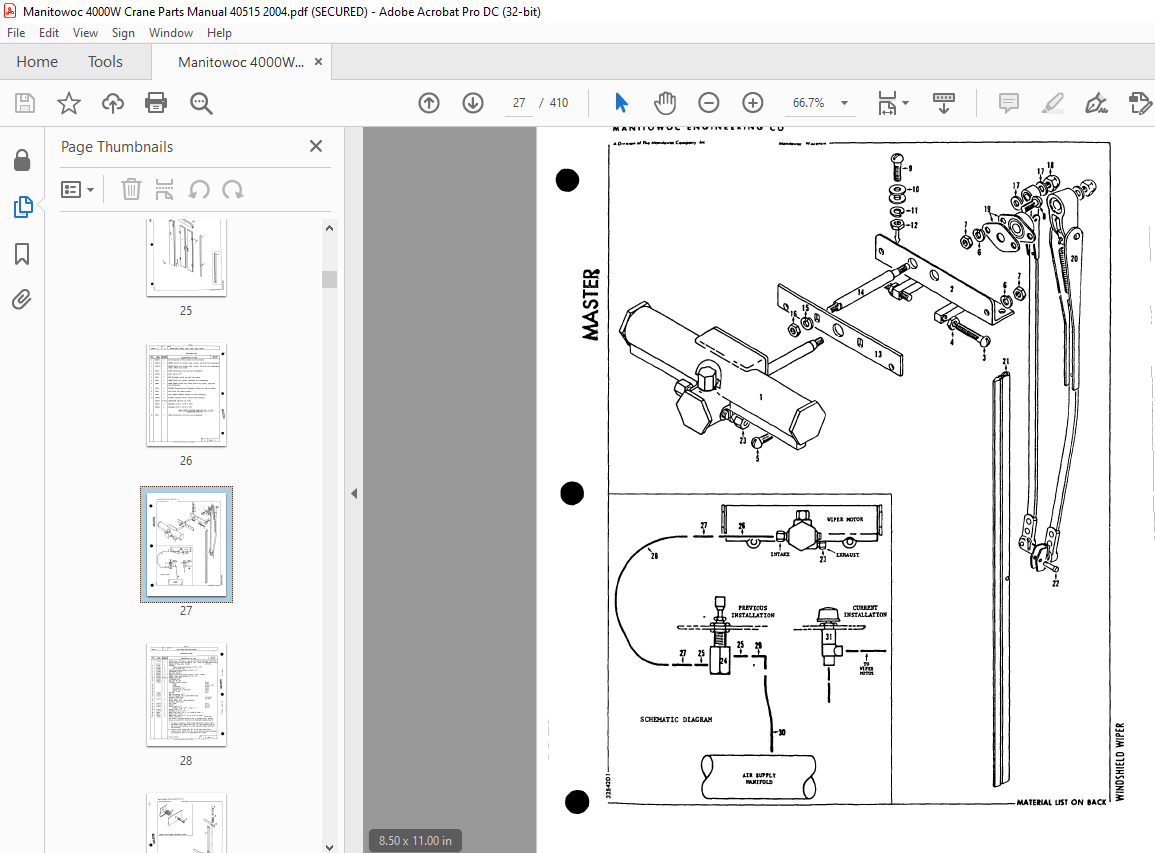The height and width of the screenshot is (853, 1155).
Task: Select the arrow selection tool
Action: click(621, 103)
